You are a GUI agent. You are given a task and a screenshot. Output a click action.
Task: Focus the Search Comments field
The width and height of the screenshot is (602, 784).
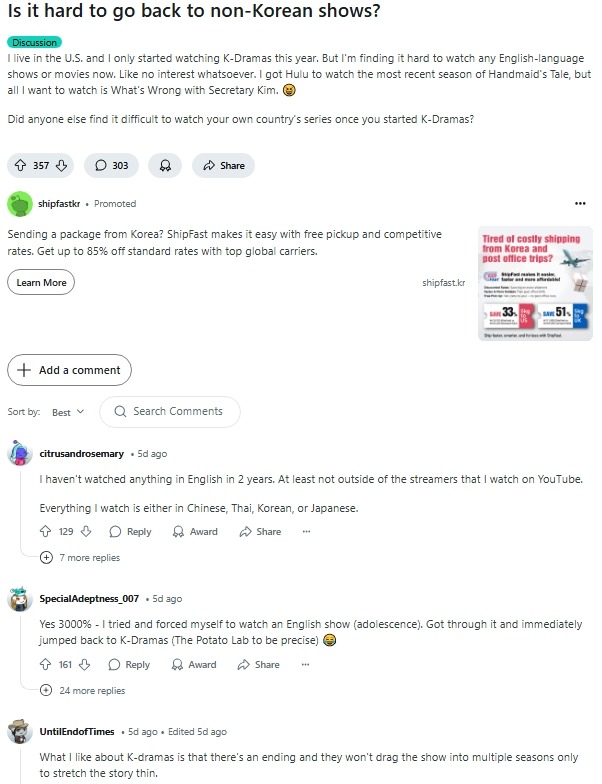click(x=170, y=412)
